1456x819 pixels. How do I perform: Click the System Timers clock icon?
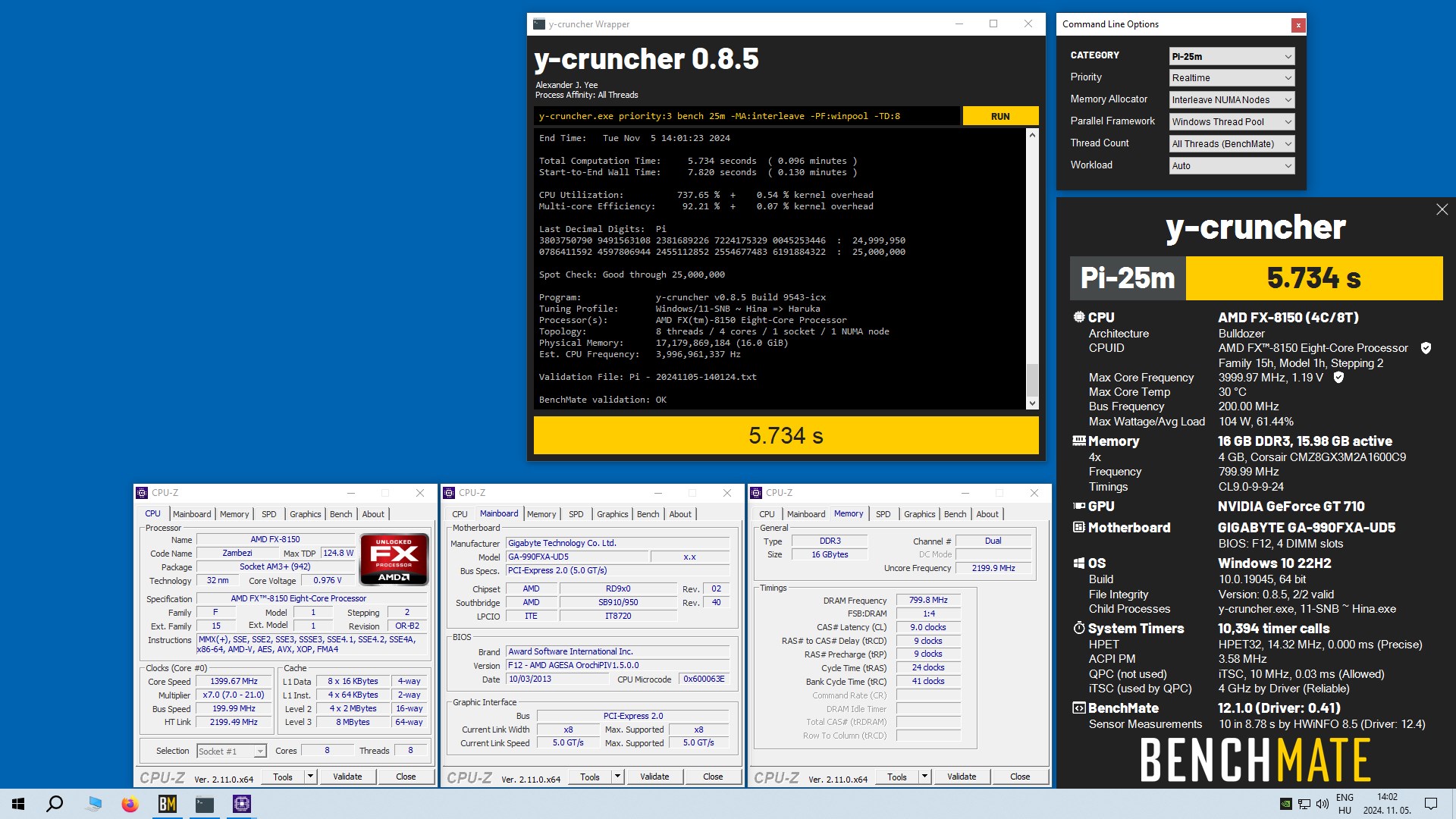click(x=1079, y=628)
